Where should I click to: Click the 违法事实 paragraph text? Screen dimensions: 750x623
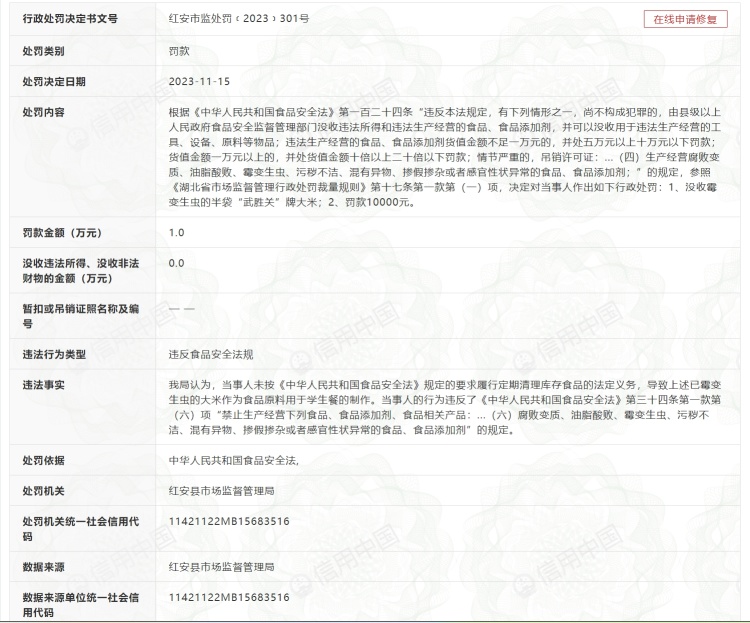pyautogui.click(x=450, y=408)
